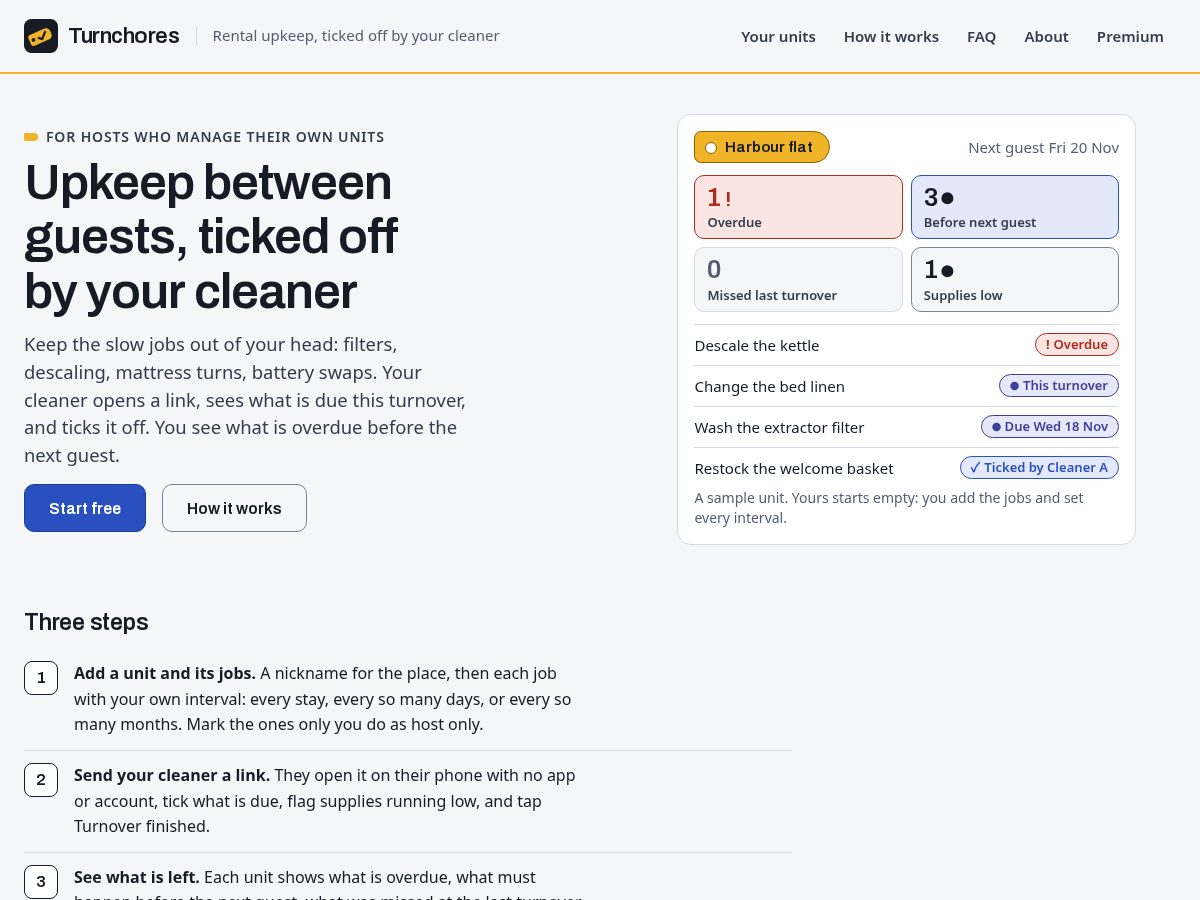This screenshot has height=900, width=1200.
Task: Click the This turnover status badge
Action: (x=1059, y=386)
